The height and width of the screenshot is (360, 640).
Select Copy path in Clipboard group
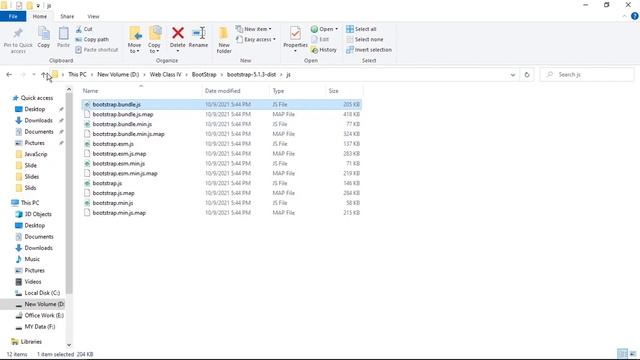click(x=92, y=40)
